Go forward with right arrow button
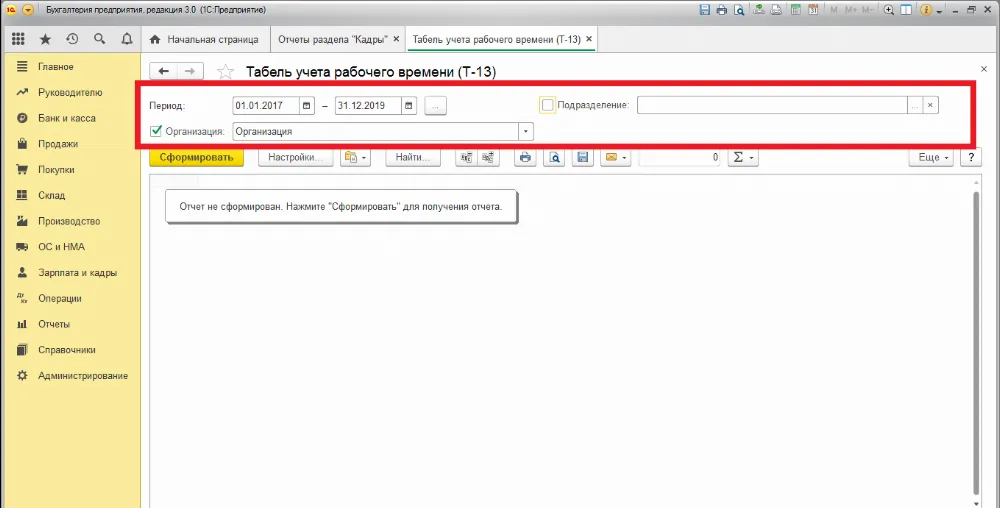Image resolution: width=1000 pixels, height=508 pixels. point(190,71)
